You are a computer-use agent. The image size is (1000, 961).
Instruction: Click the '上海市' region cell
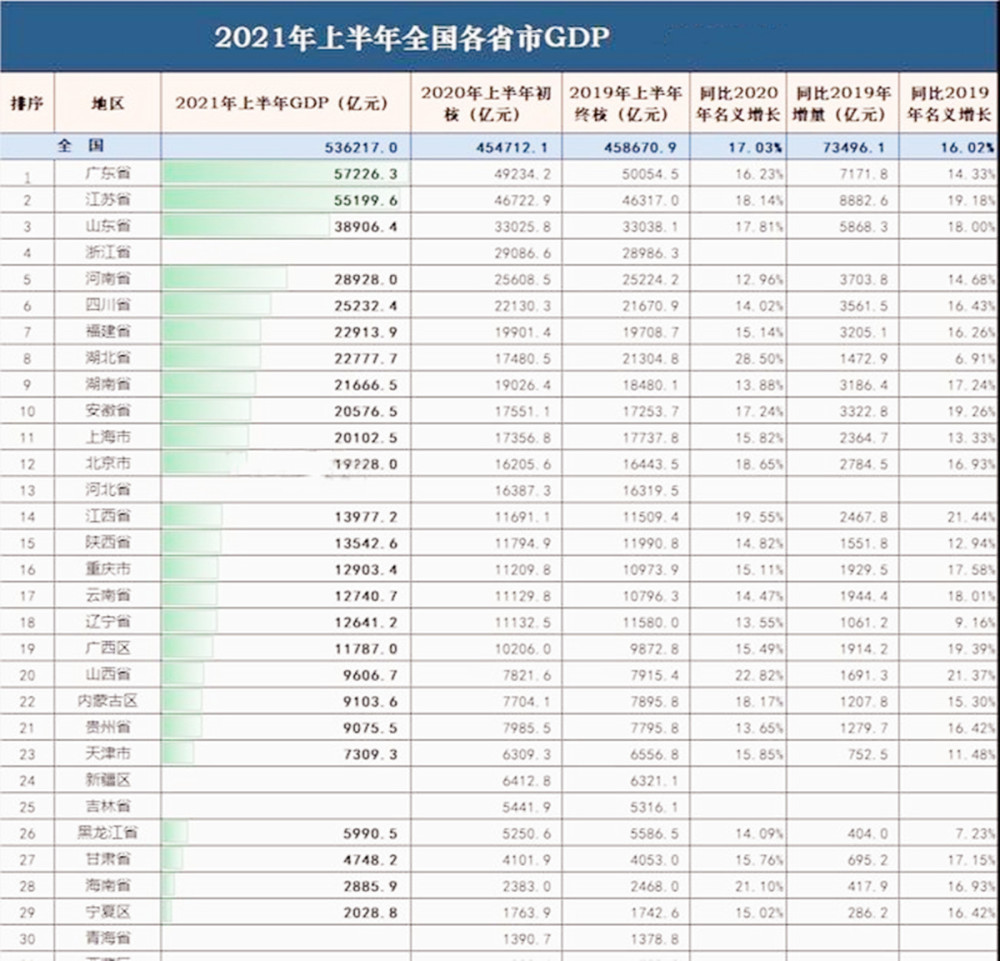(108, 437)
